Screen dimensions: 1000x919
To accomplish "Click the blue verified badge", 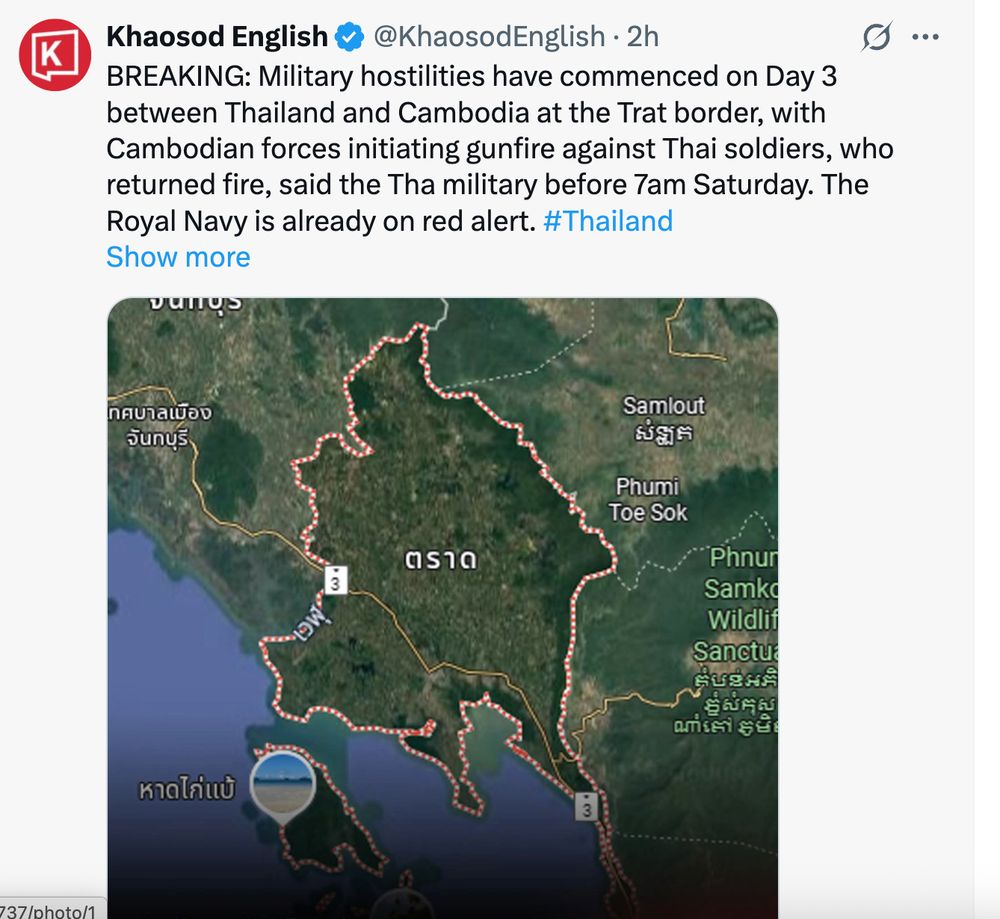I will click(x=349, y=36).
